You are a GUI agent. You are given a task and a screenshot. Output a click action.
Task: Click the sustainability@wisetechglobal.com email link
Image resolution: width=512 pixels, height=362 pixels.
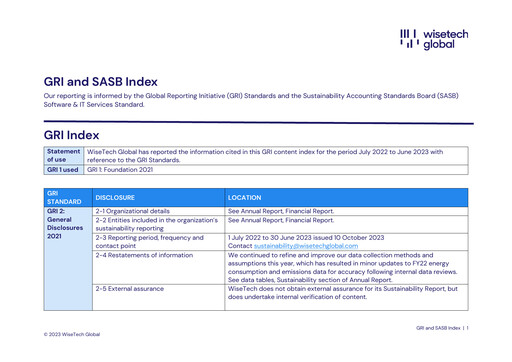pos(306,246)
